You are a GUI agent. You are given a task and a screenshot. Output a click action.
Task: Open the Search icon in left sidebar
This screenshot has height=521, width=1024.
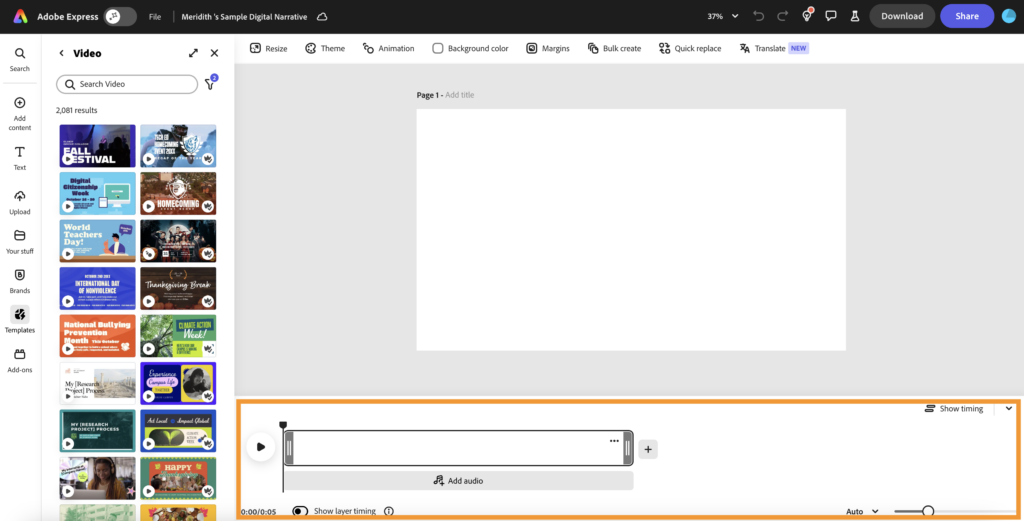(19, 53)
